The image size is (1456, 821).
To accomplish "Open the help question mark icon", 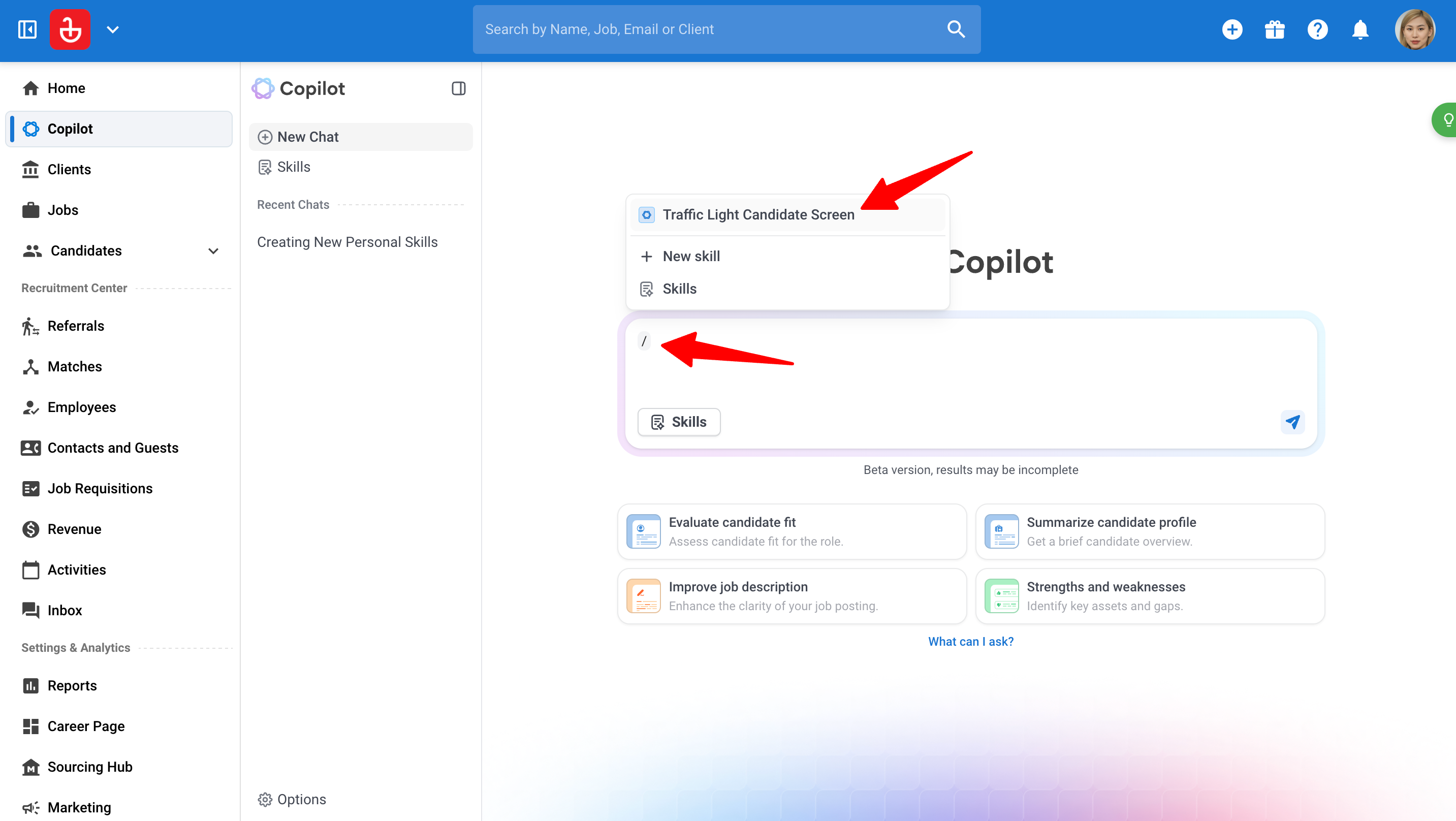I will 1317,29.
